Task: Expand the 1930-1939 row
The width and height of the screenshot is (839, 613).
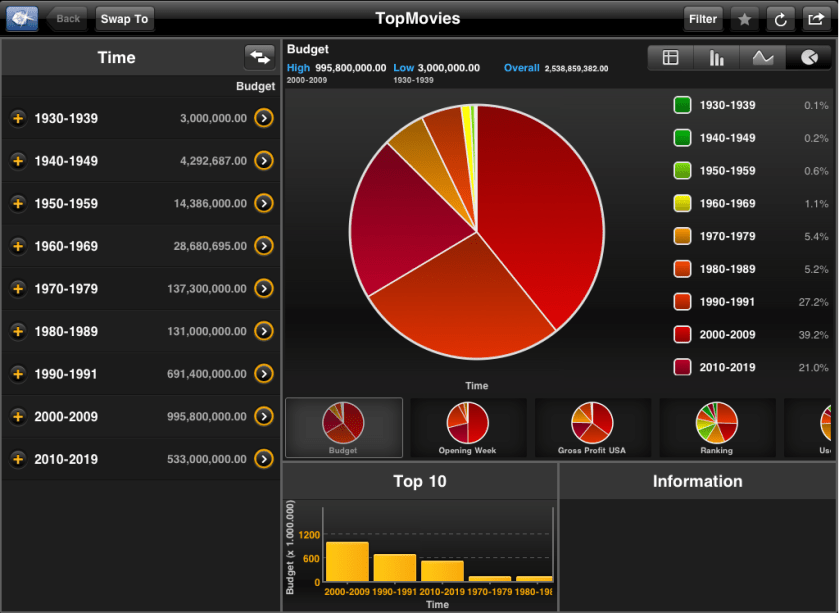Action: pos(18,119)
